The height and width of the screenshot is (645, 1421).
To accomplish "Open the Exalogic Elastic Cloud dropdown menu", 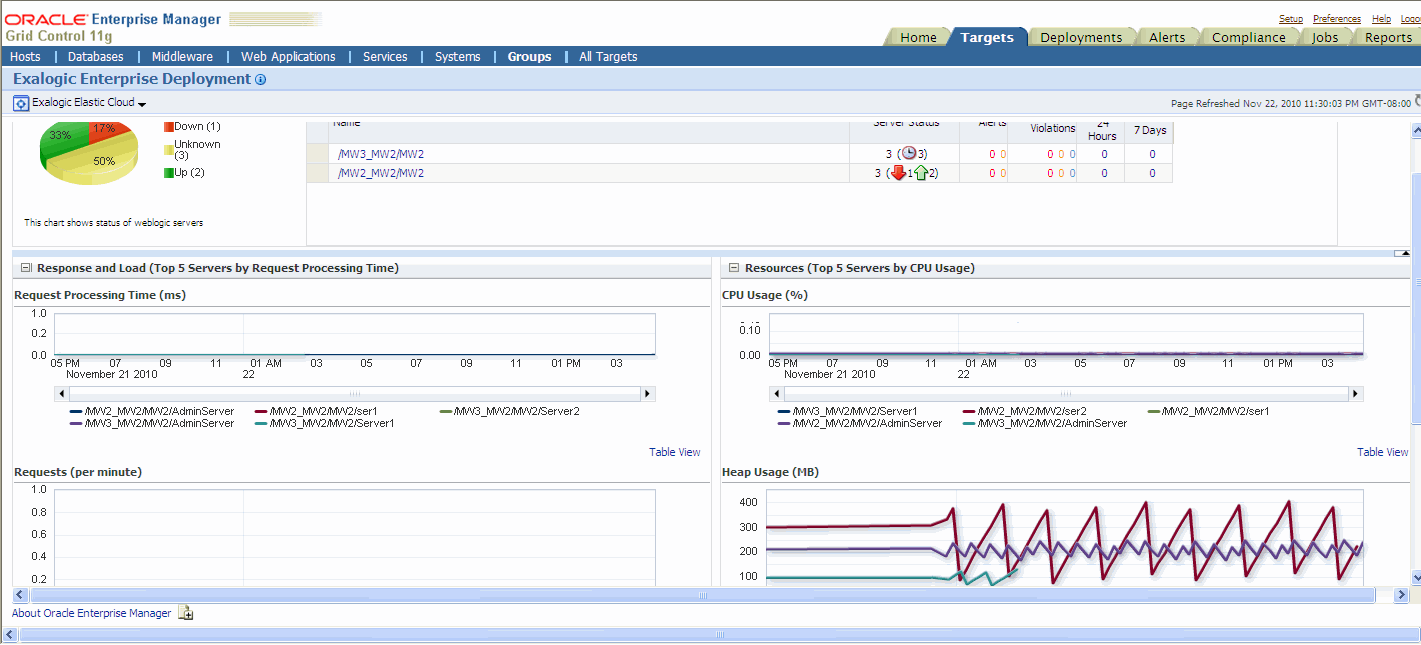I will tap(142, 104).
